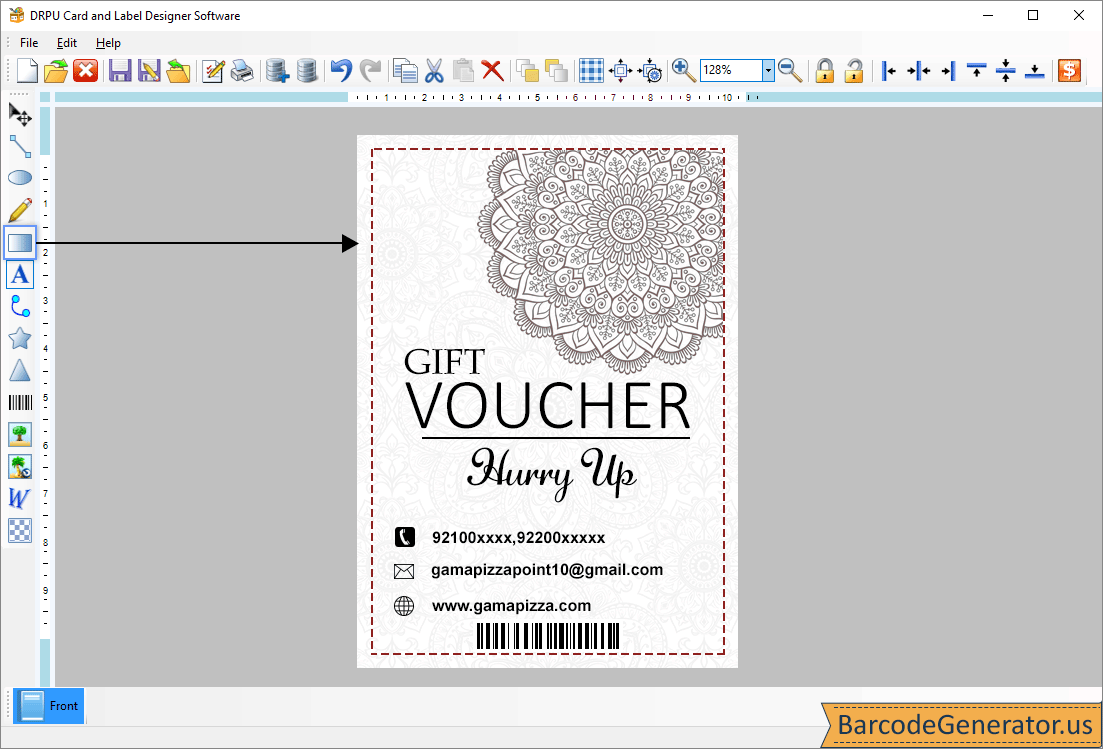Align objects to right edge
This screenshot has height=749, width=1103.
pos(948,70)
